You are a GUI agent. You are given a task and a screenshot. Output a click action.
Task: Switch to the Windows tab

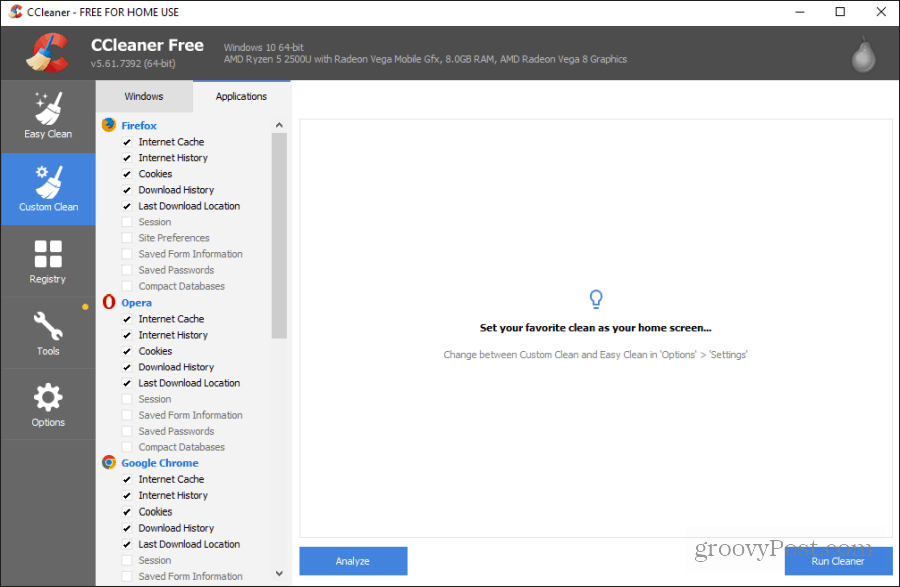pos(144,96)
